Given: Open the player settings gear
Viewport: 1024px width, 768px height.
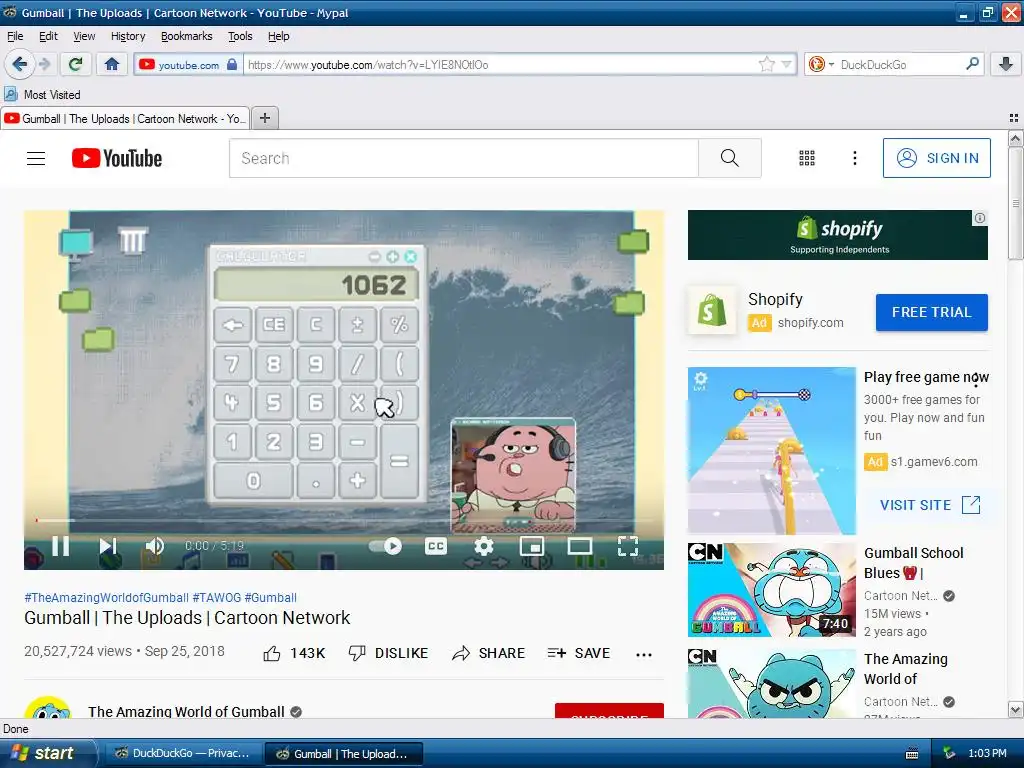Looking at the screenshot, I should click(483, 546).
